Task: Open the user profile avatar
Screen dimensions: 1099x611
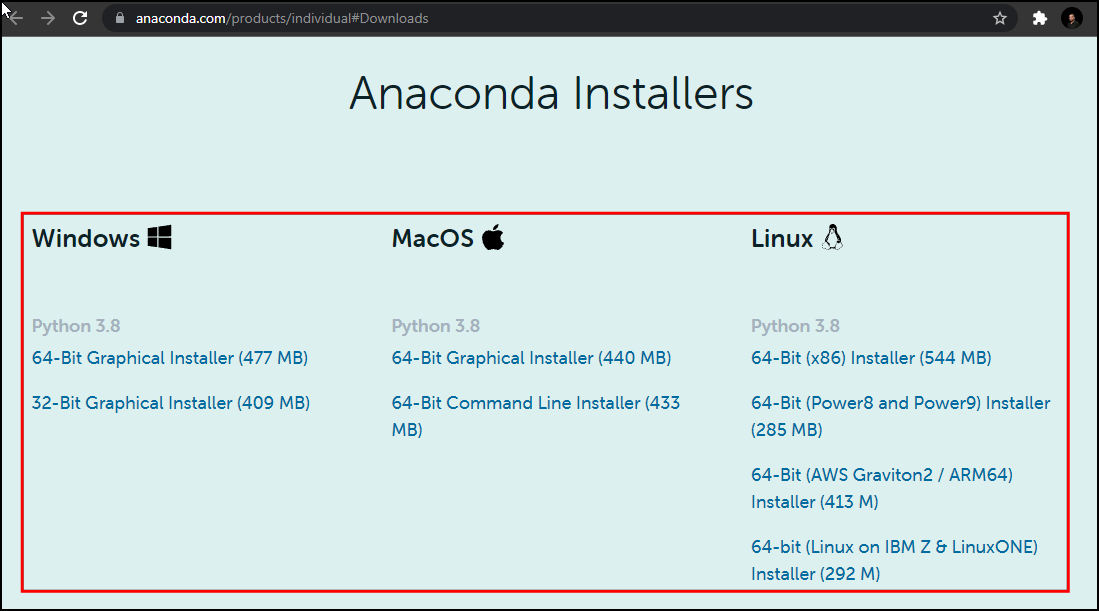Action: click(1072, 18)
